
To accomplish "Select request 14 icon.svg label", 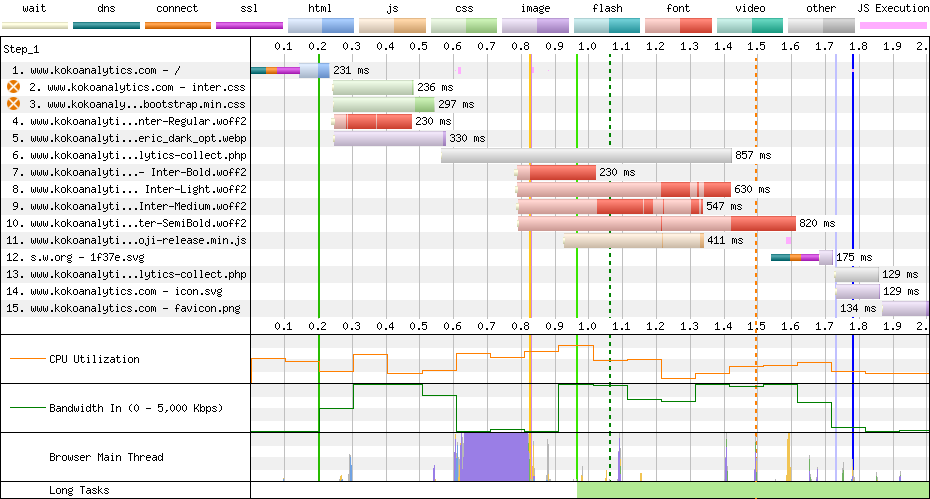I will [x=114, y=291].
